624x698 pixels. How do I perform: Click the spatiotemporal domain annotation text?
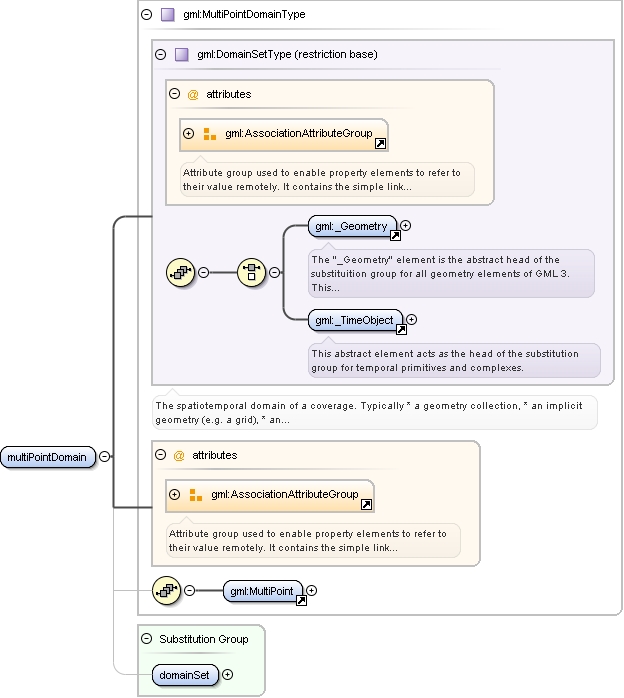pos(369,413)
